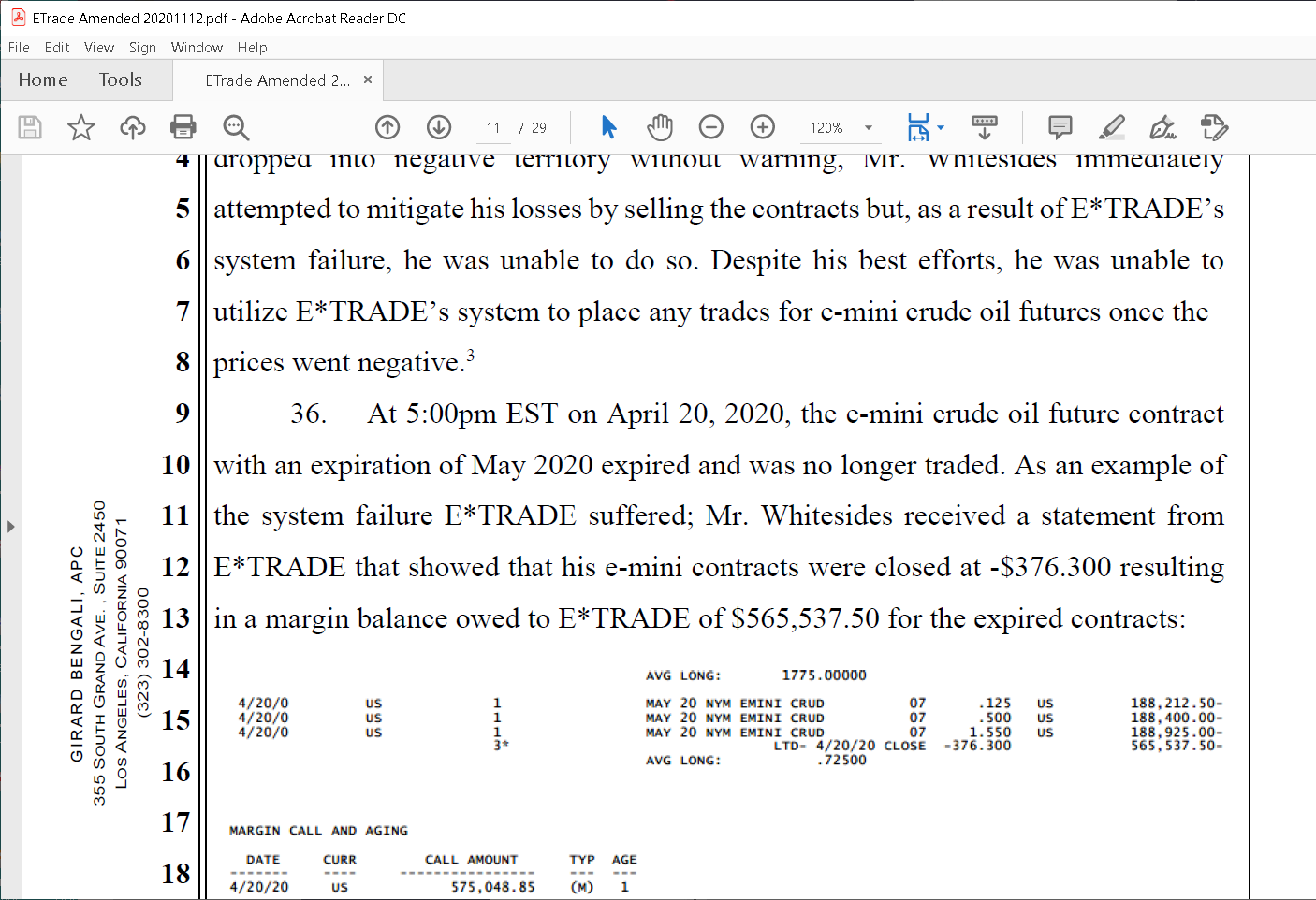Click paragraph number '36.' in the document
The width and height of the screenshot is (1316, 900).
(x=308, y=414)
